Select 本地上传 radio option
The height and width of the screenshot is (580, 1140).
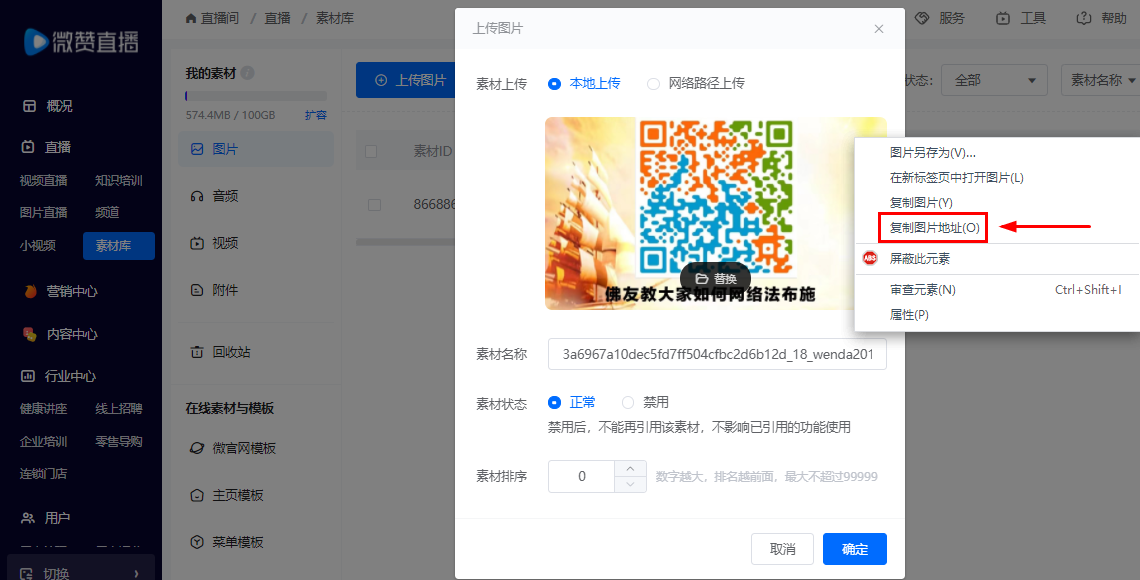pos(585,84)
